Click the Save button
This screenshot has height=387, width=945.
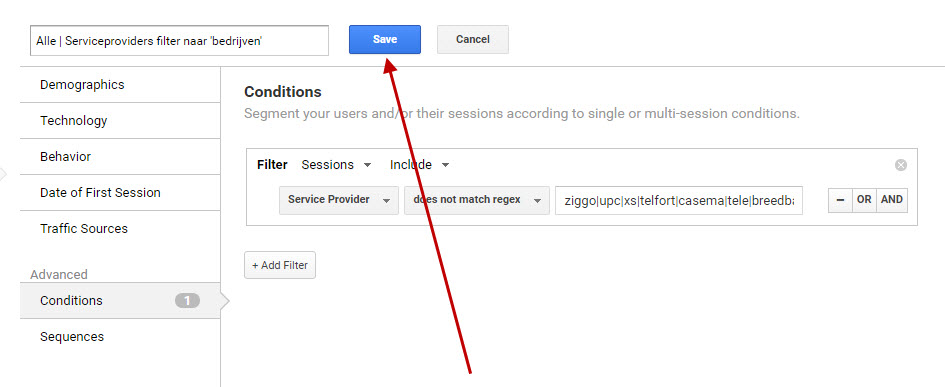[385, 39]
